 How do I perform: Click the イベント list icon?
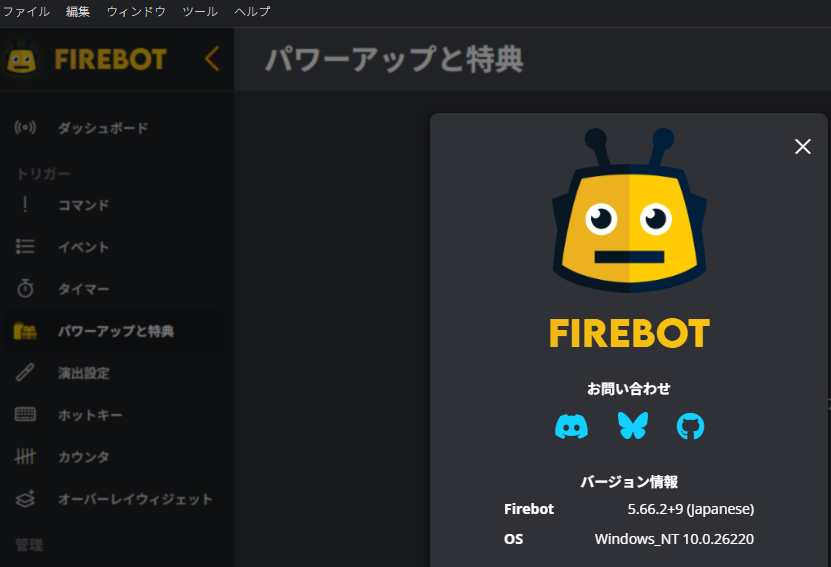click(25, 246)
